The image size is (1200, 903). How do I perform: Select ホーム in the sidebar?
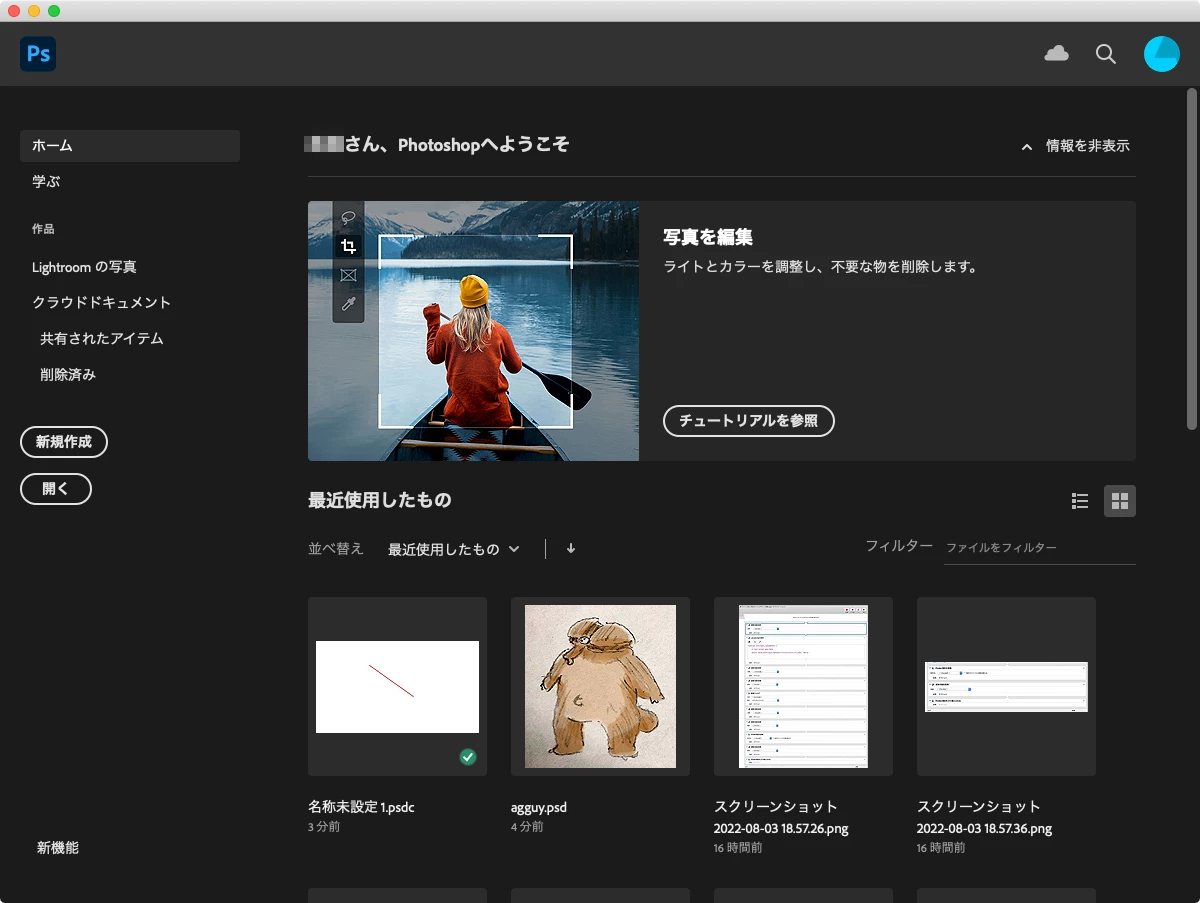pyautogui.click(x=130, y=146)
